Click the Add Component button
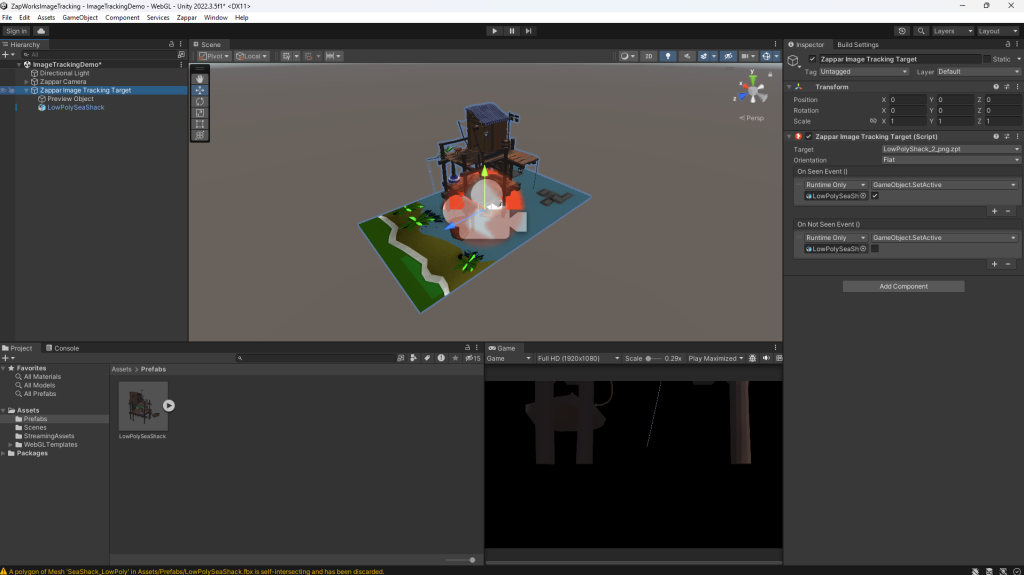Image resolution: width=1024 pixels, height=575 pixels. pos(903,286)
